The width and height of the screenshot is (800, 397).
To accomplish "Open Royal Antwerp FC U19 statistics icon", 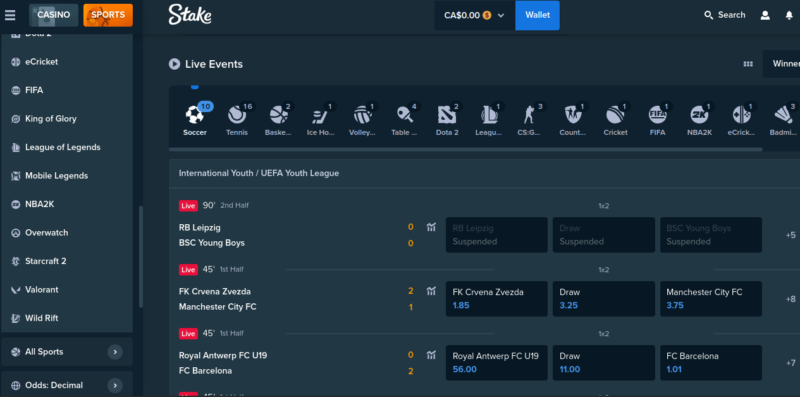I will 431,355.
